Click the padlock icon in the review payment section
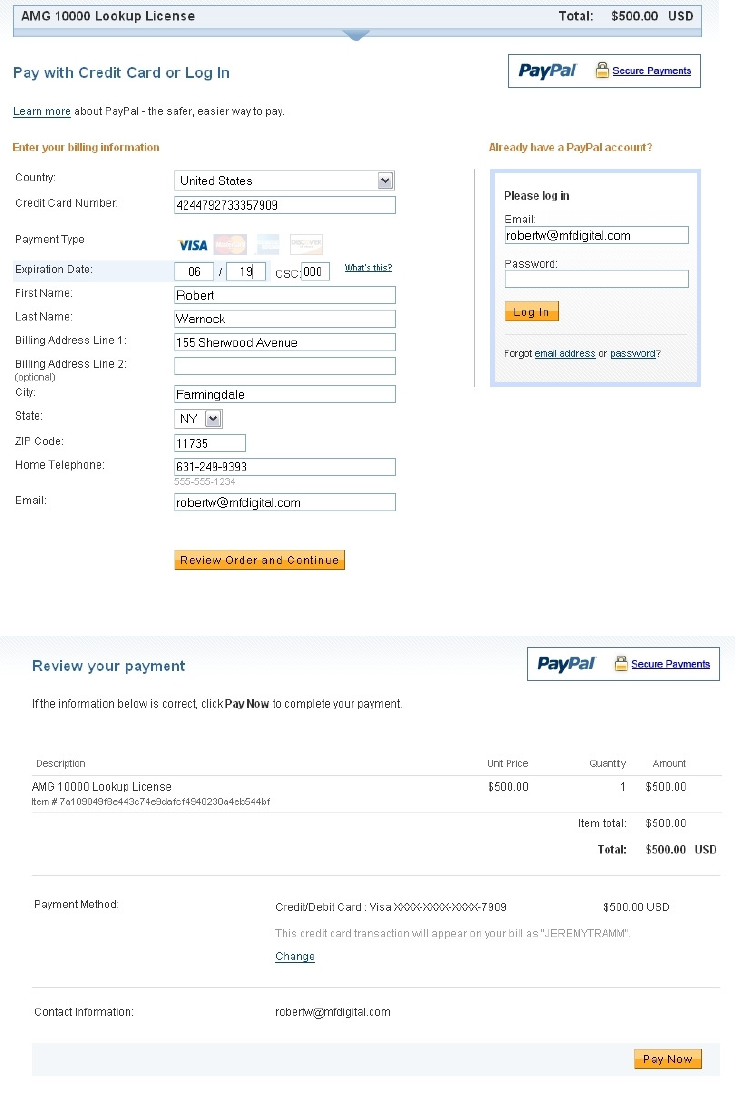Image resolution: width=735 pixels, height=1102 pixels. [621, 664]
